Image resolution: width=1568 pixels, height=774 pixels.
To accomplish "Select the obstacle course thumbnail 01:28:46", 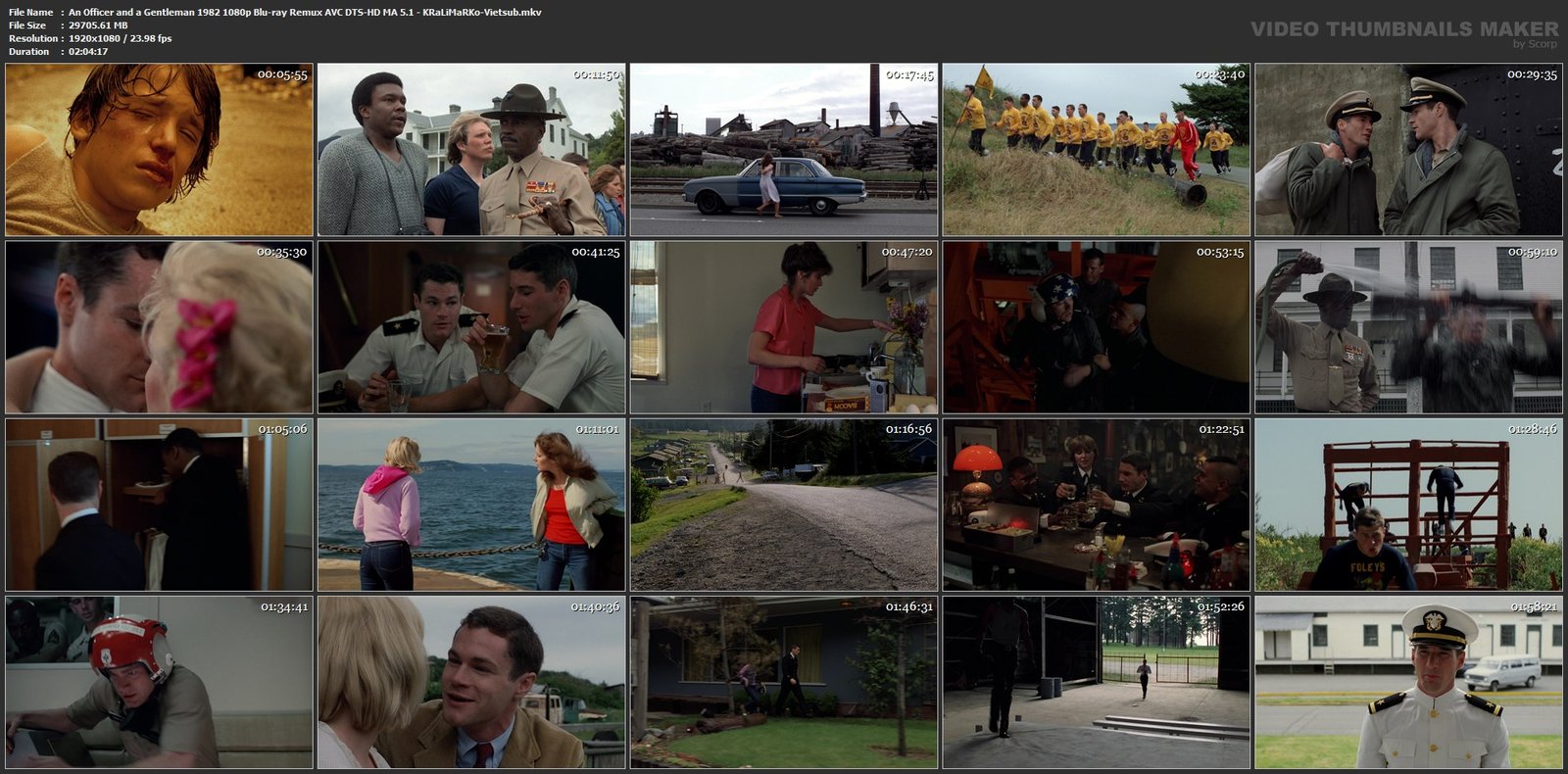I will 1409,505.
